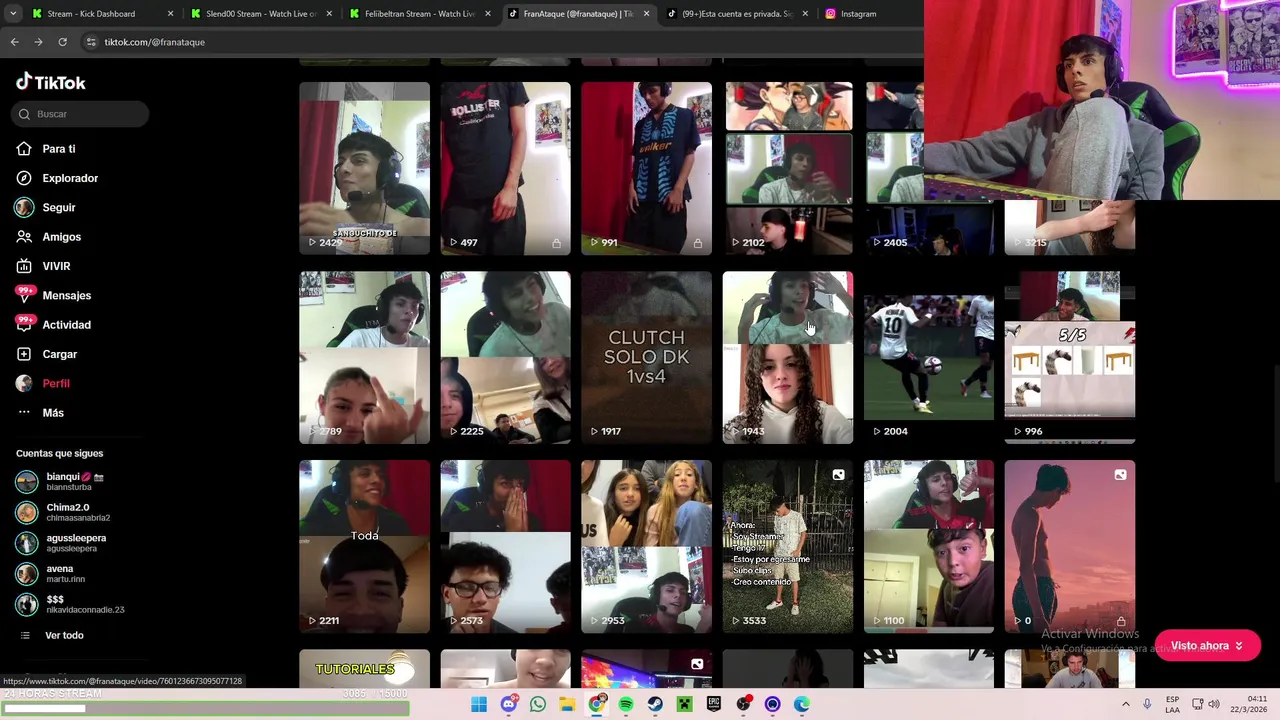This screenshot has height=720, width=1280.
Task: Open Steam from the taskbar
Action: [x=655, y=704]
